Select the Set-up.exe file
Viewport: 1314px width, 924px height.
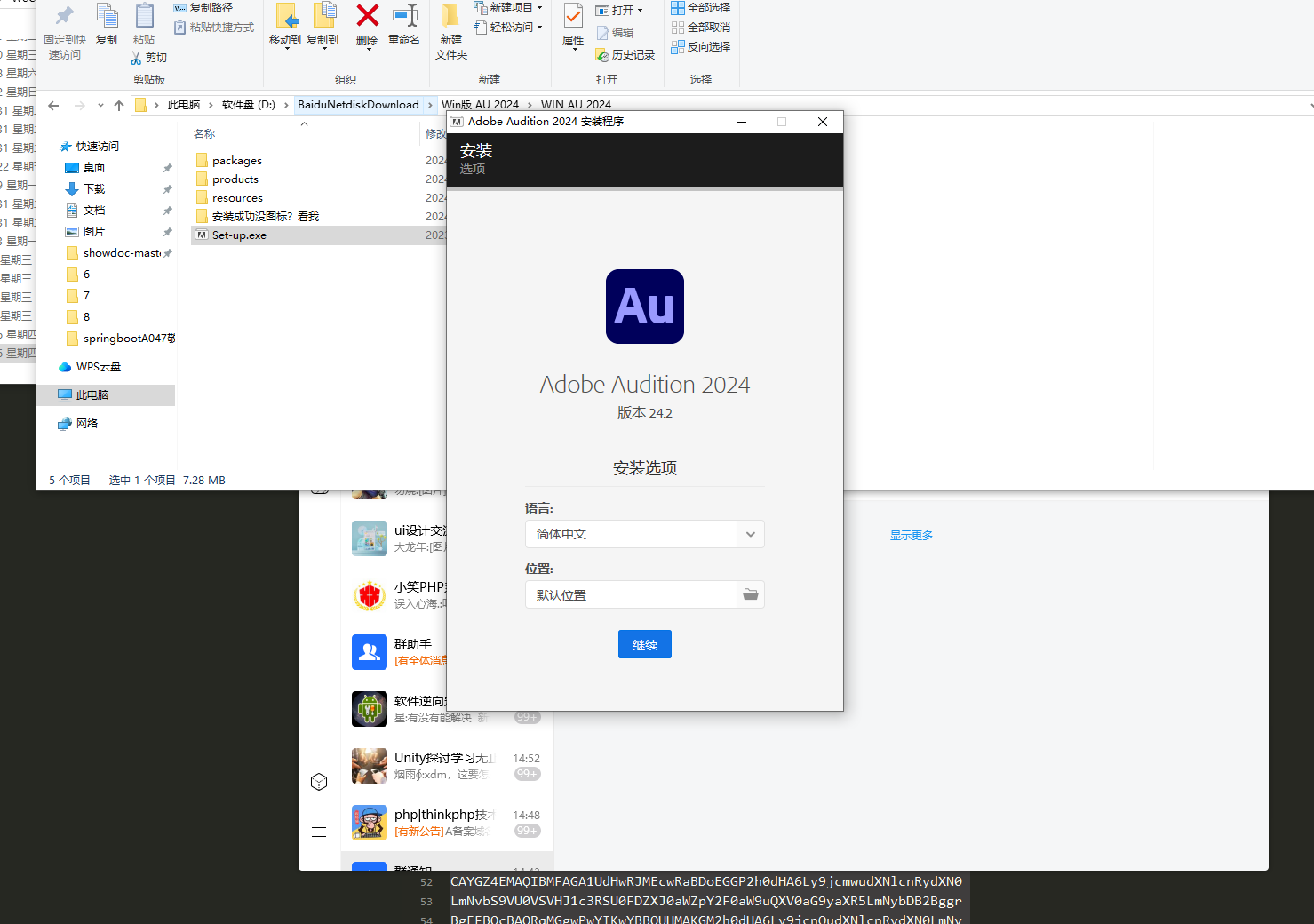(x=318, y=235)
